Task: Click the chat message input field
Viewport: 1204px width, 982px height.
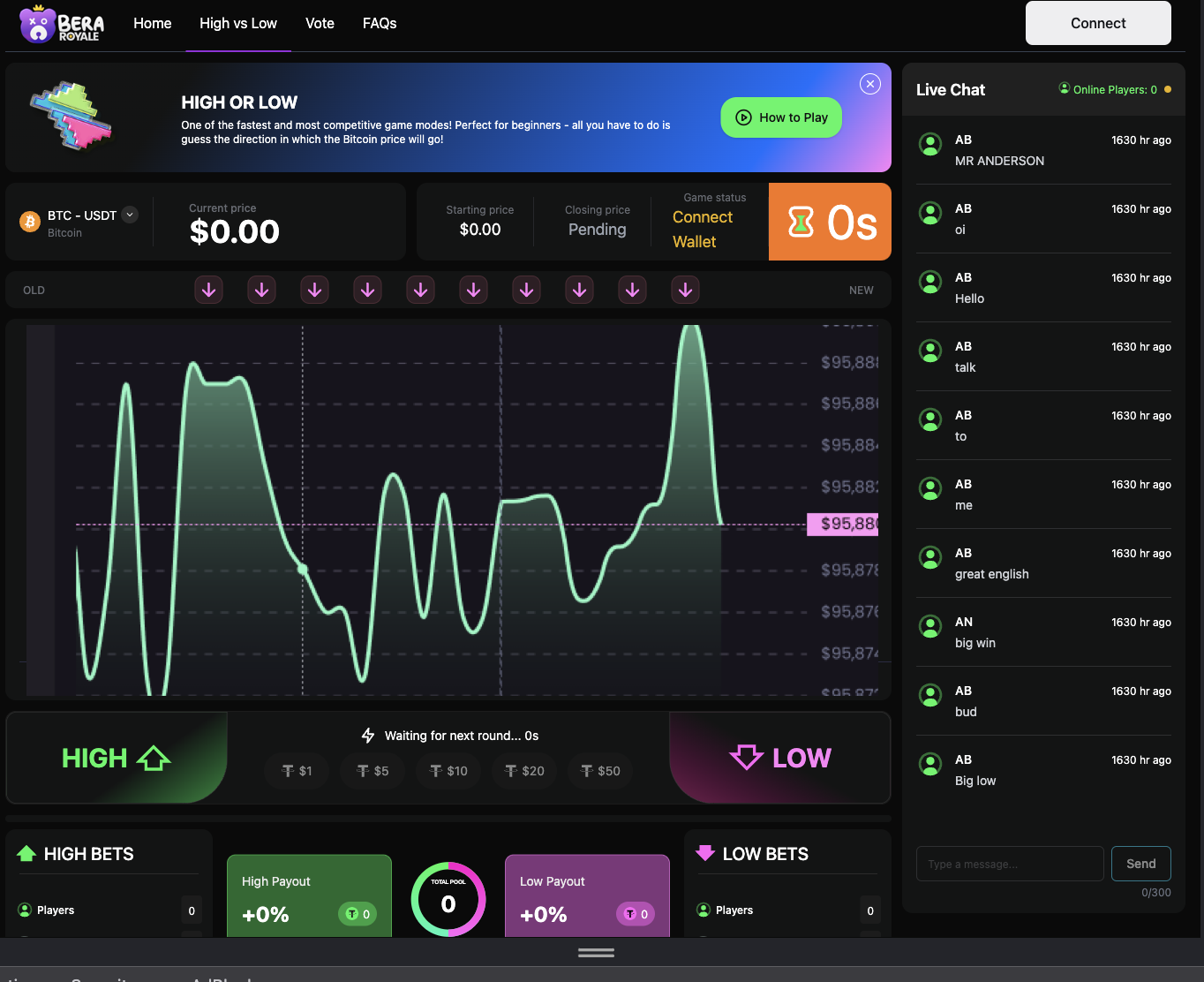Action: point(1009,864)
